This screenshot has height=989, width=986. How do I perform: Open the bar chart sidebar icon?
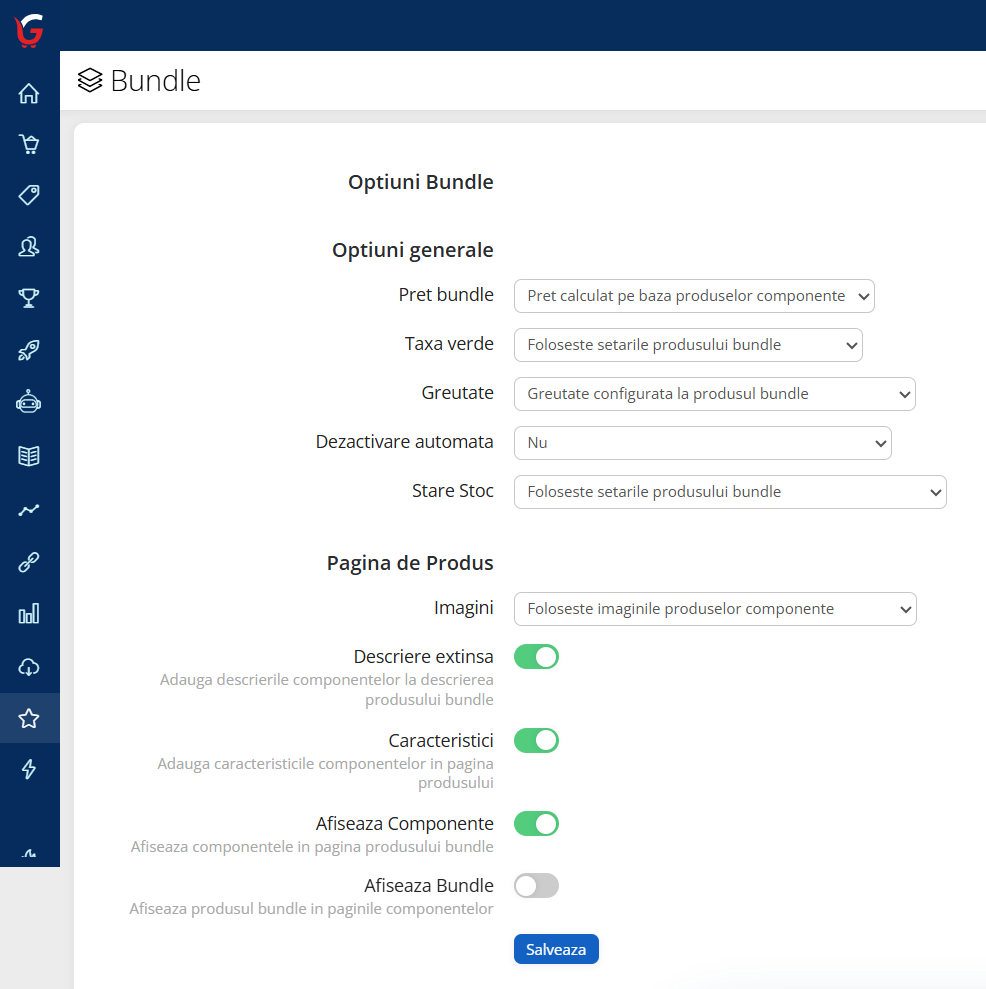[x=29, y=613]
